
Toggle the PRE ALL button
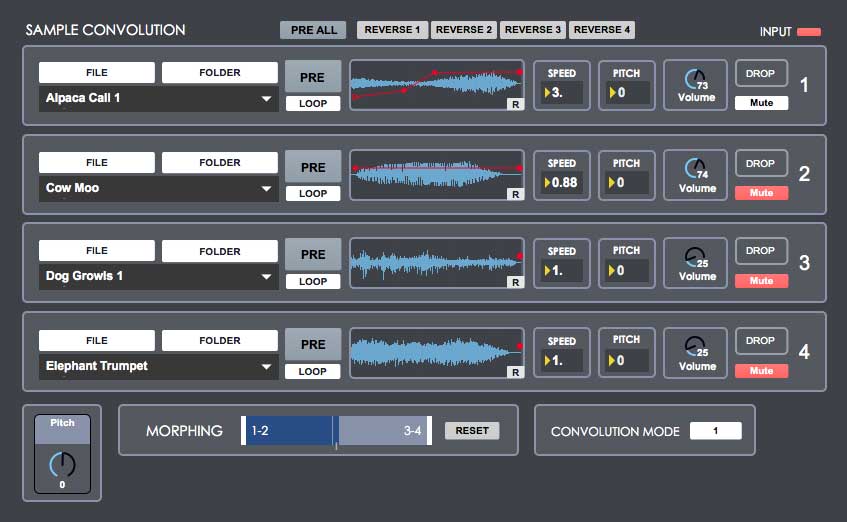pos(314,30)
